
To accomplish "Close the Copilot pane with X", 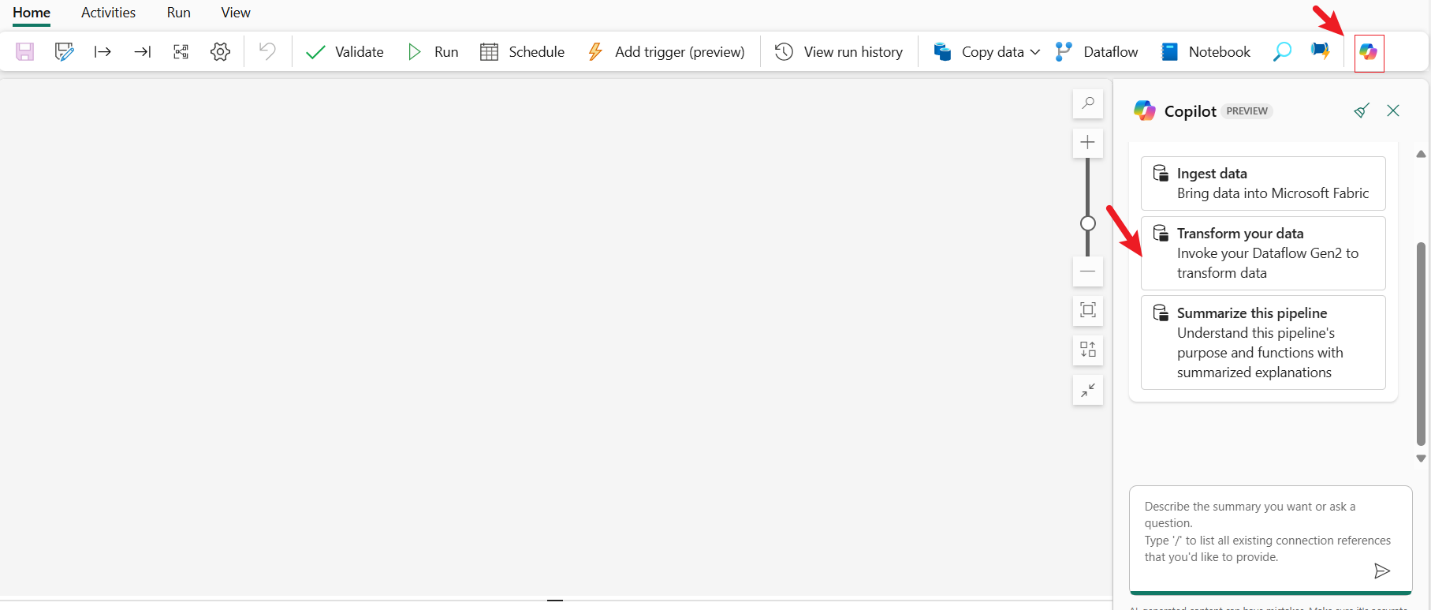I will [1393, 111].
